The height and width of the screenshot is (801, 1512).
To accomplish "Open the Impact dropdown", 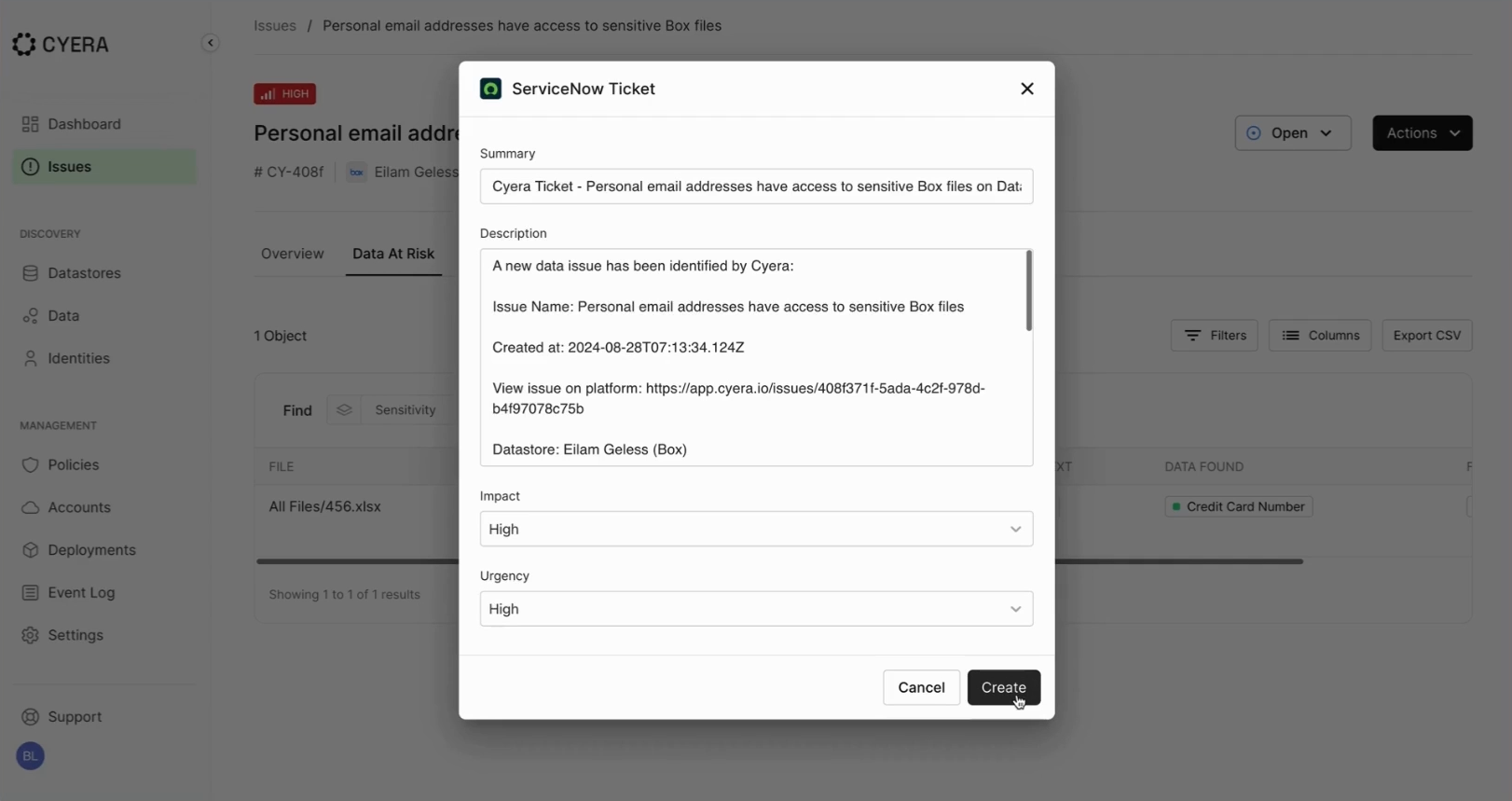I will 756,529.
